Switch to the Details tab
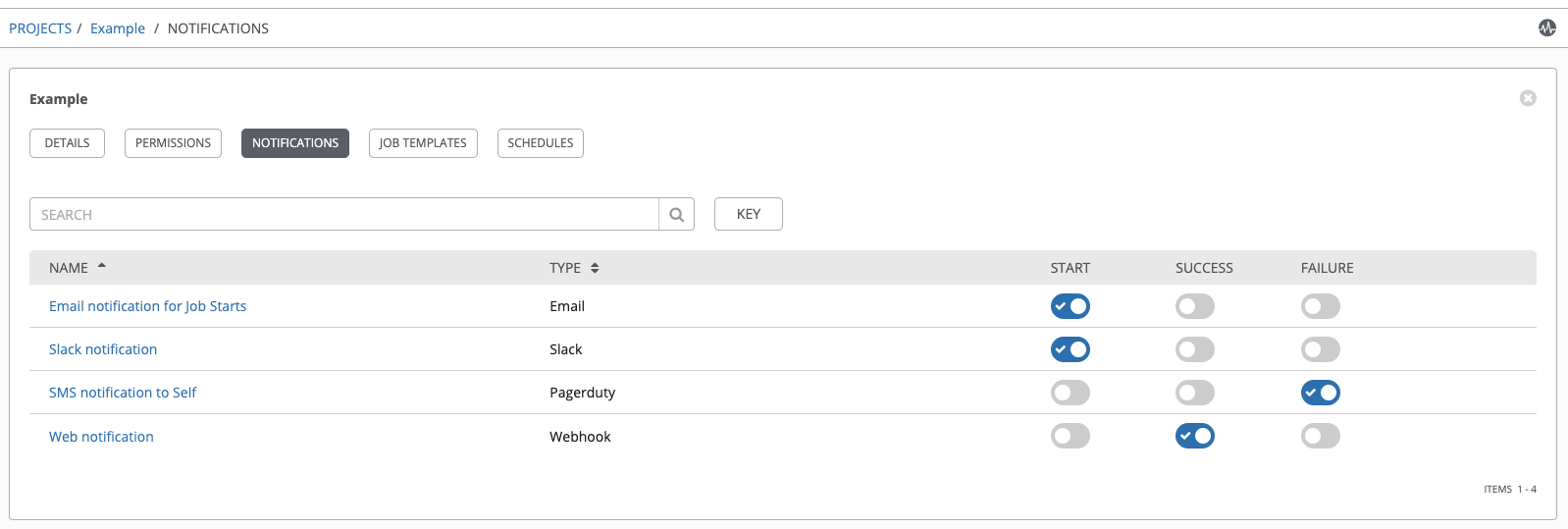Screen dimensions: 1568x529 click(67, 143)
